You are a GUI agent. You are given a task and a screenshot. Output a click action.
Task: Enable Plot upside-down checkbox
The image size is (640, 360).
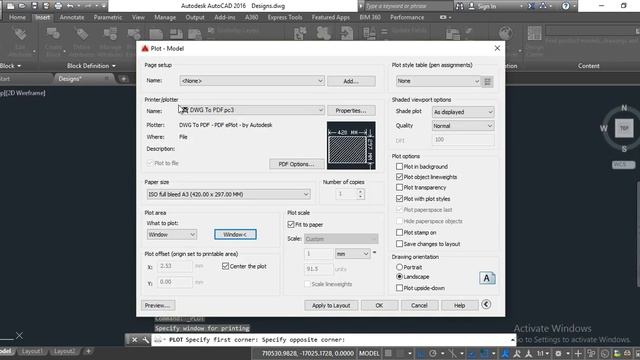(399, 288)
